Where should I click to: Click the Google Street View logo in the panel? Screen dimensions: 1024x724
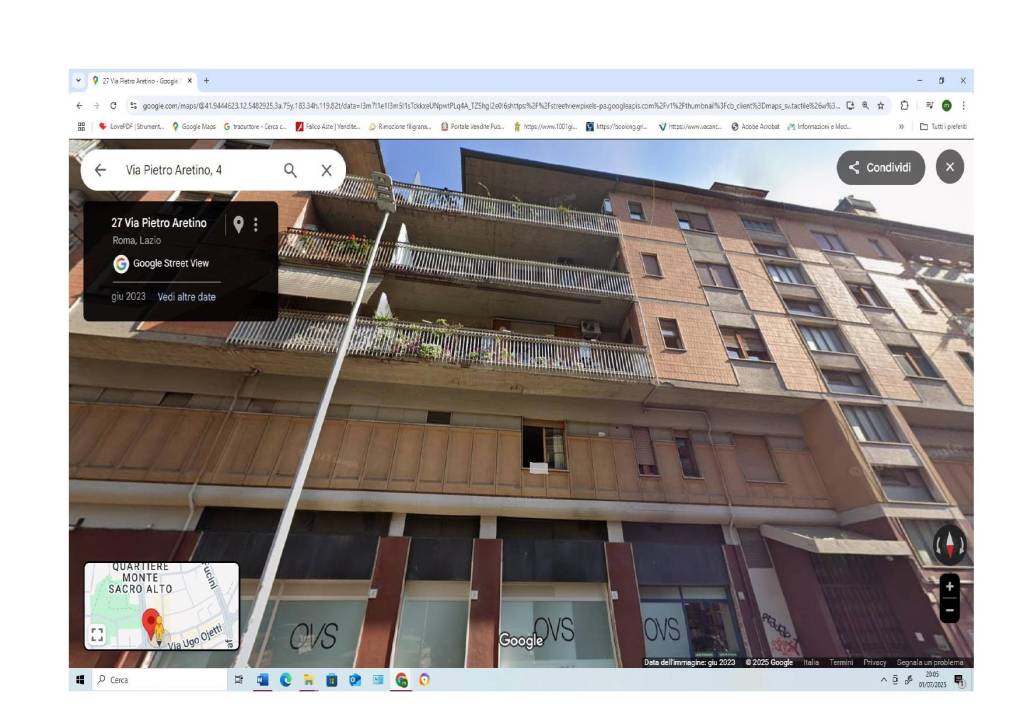(x=121, y=264)
